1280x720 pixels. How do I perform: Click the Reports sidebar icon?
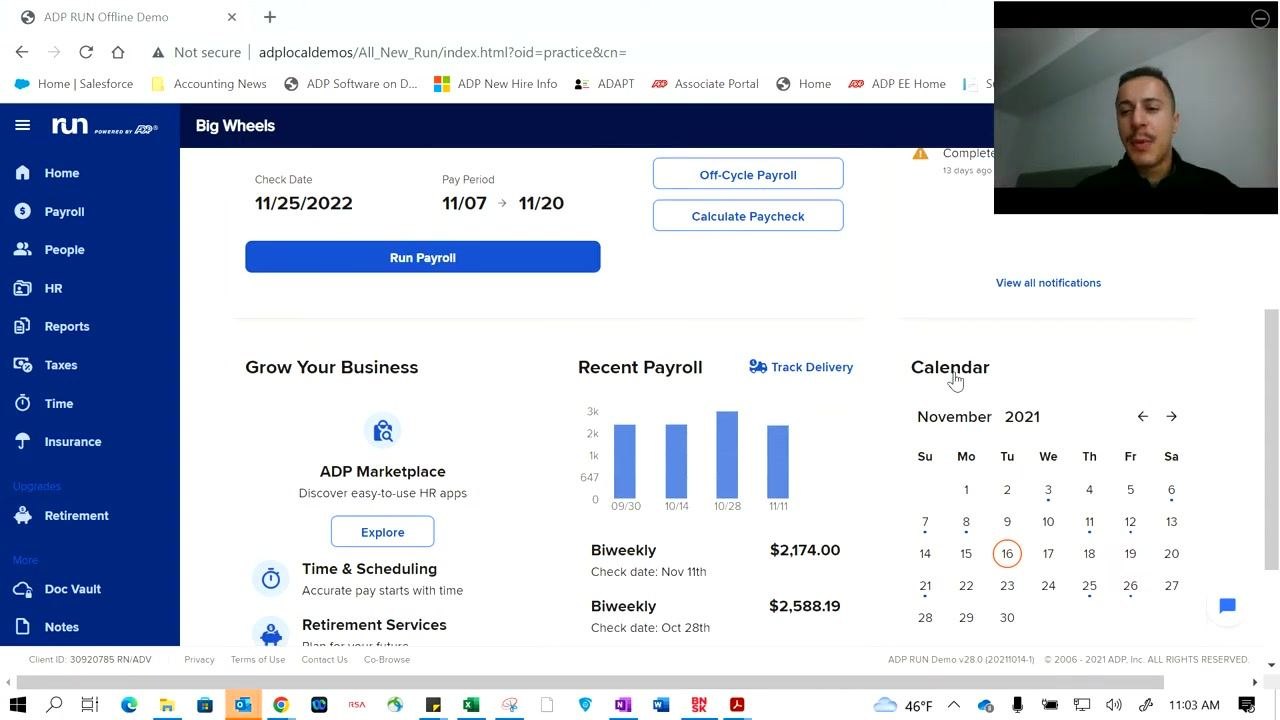22,326
